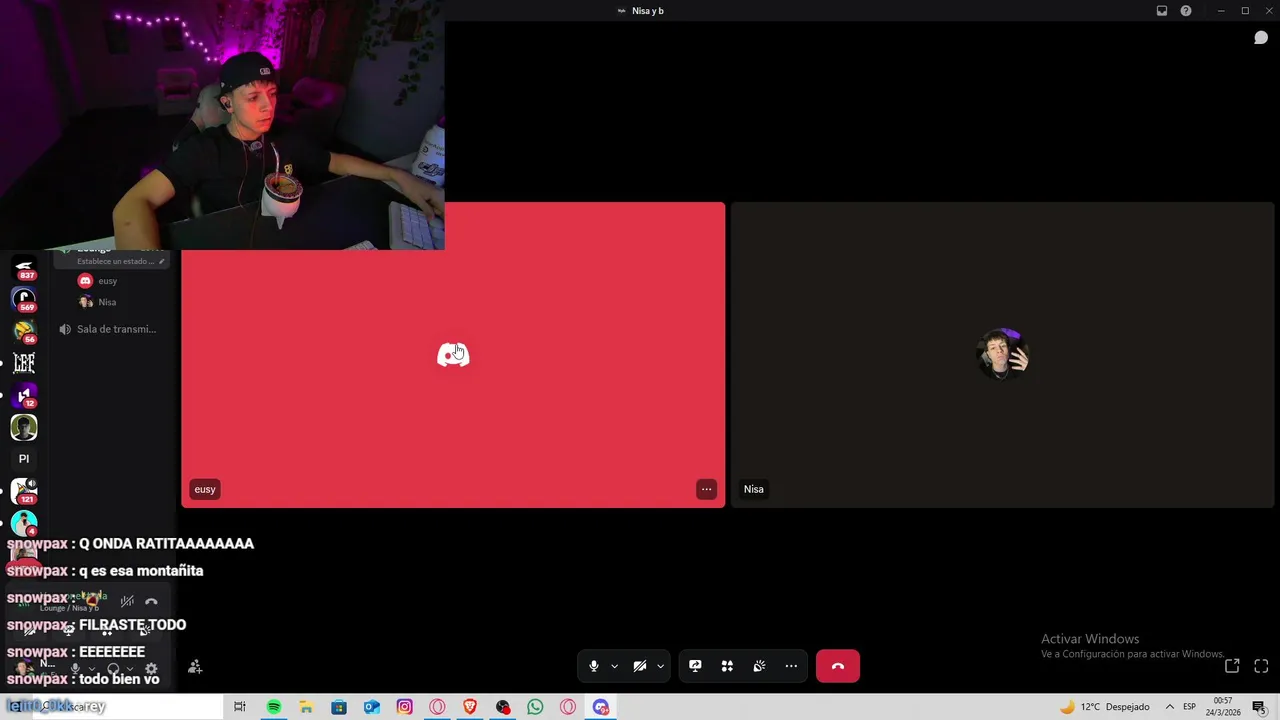Open WhatsApp from the taskbar
Viewport: 1280px width, 720px height.
535,707
